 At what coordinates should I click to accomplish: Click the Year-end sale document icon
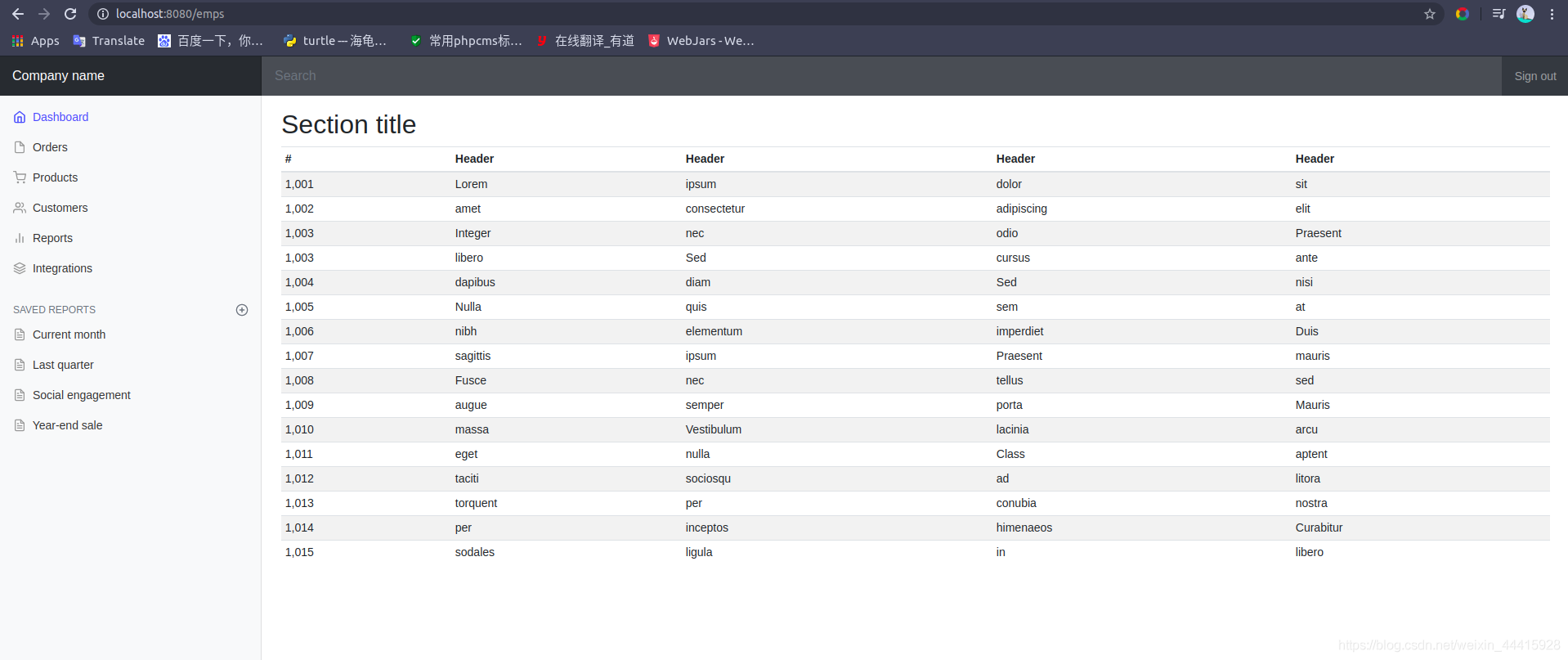(x=20, y=425)
